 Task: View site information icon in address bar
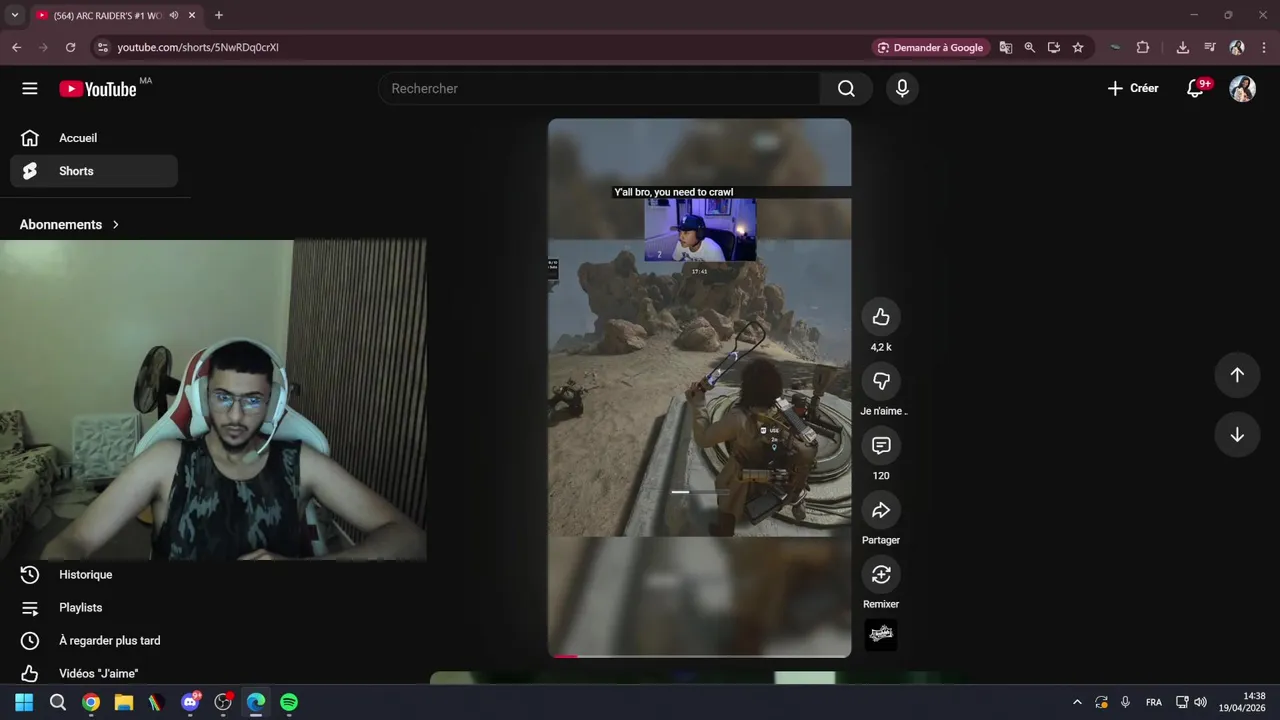coord(101,47)
